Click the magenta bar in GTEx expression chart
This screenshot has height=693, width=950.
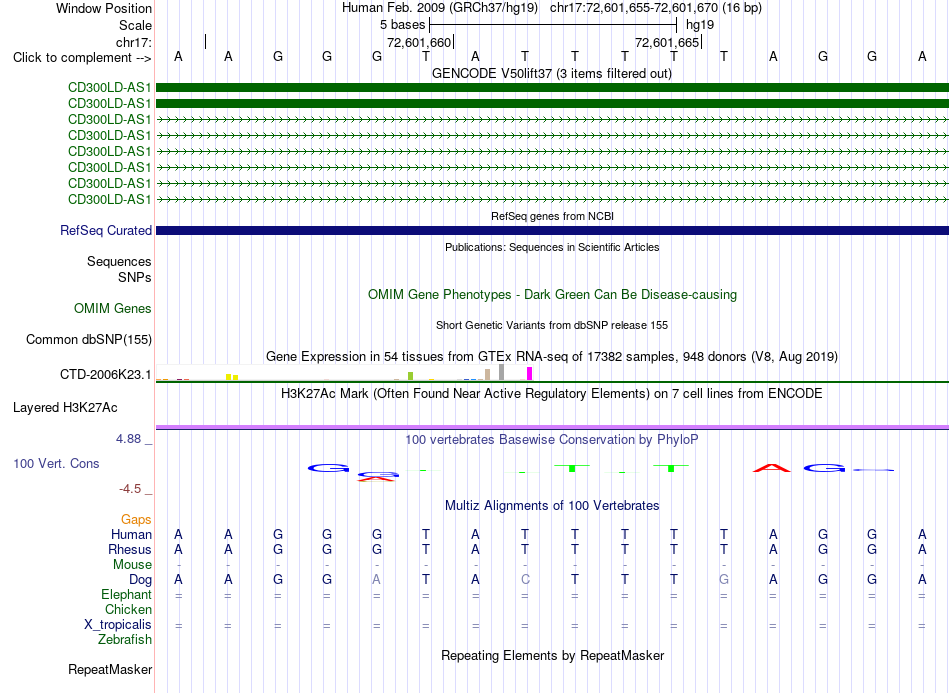530,374
